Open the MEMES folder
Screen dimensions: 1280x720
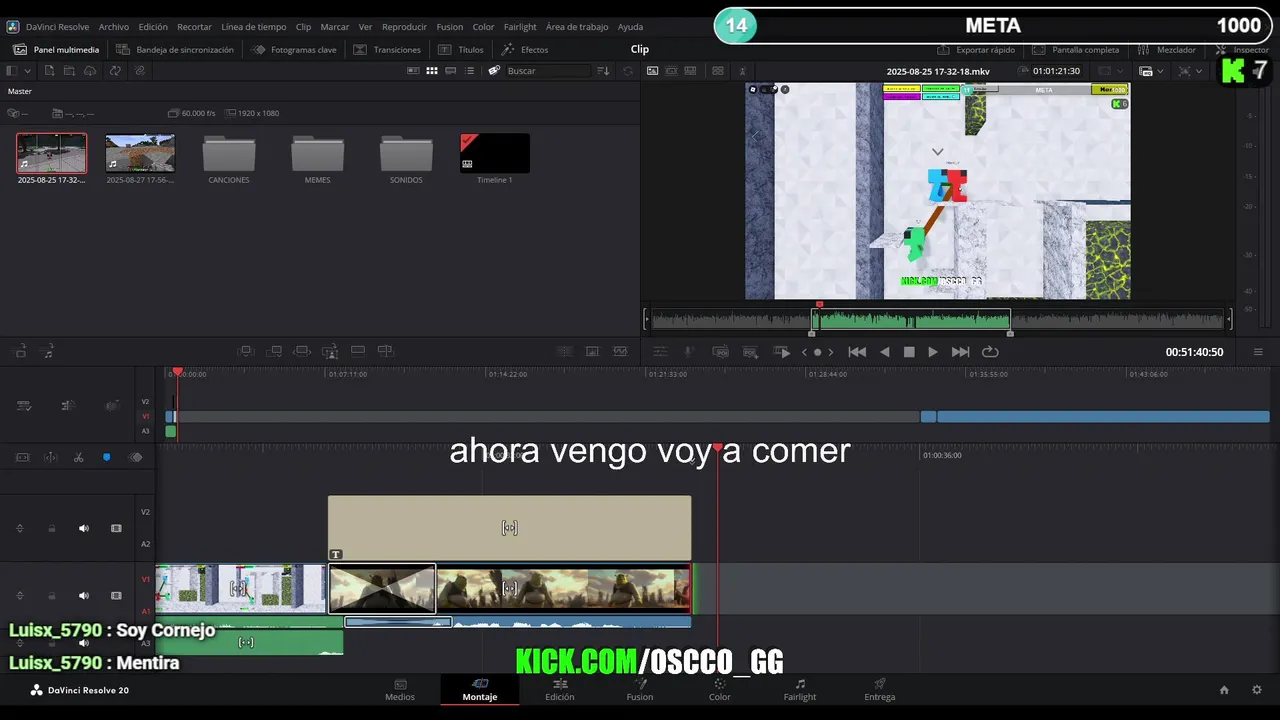317,153
